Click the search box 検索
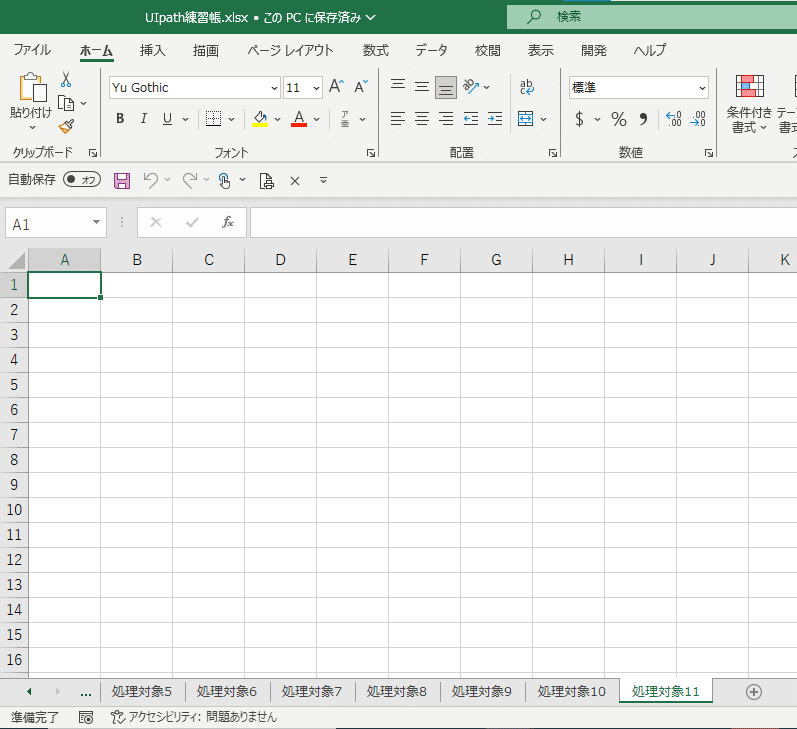Viewport: 797px width, 729px height. coord(652,17)
